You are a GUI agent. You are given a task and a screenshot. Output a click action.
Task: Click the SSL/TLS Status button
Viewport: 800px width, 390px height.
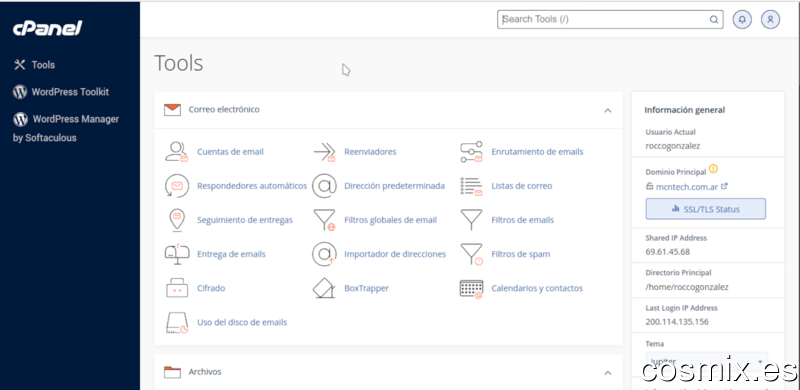pyautogui.click(x=706, y=209)
